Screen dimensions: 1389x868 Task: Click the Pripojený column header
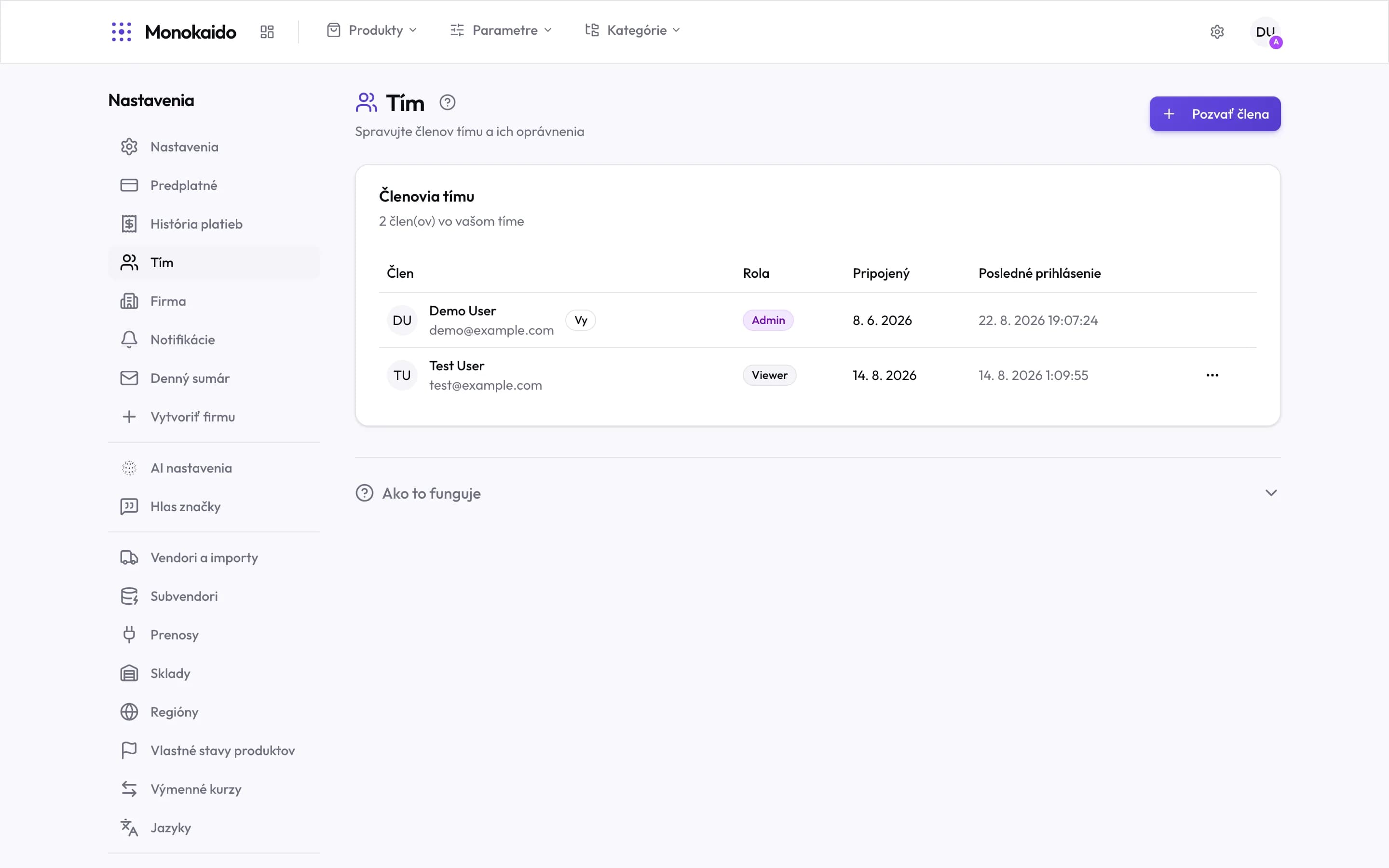[881, 273]
